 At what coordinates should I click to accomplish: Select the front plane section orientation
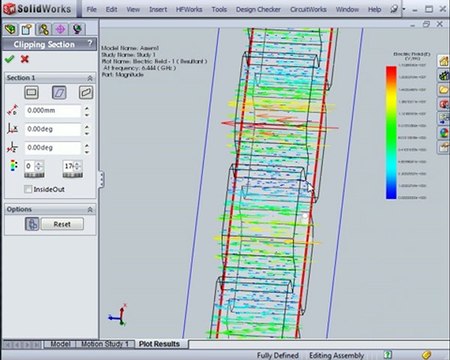[x=32, y=92]
